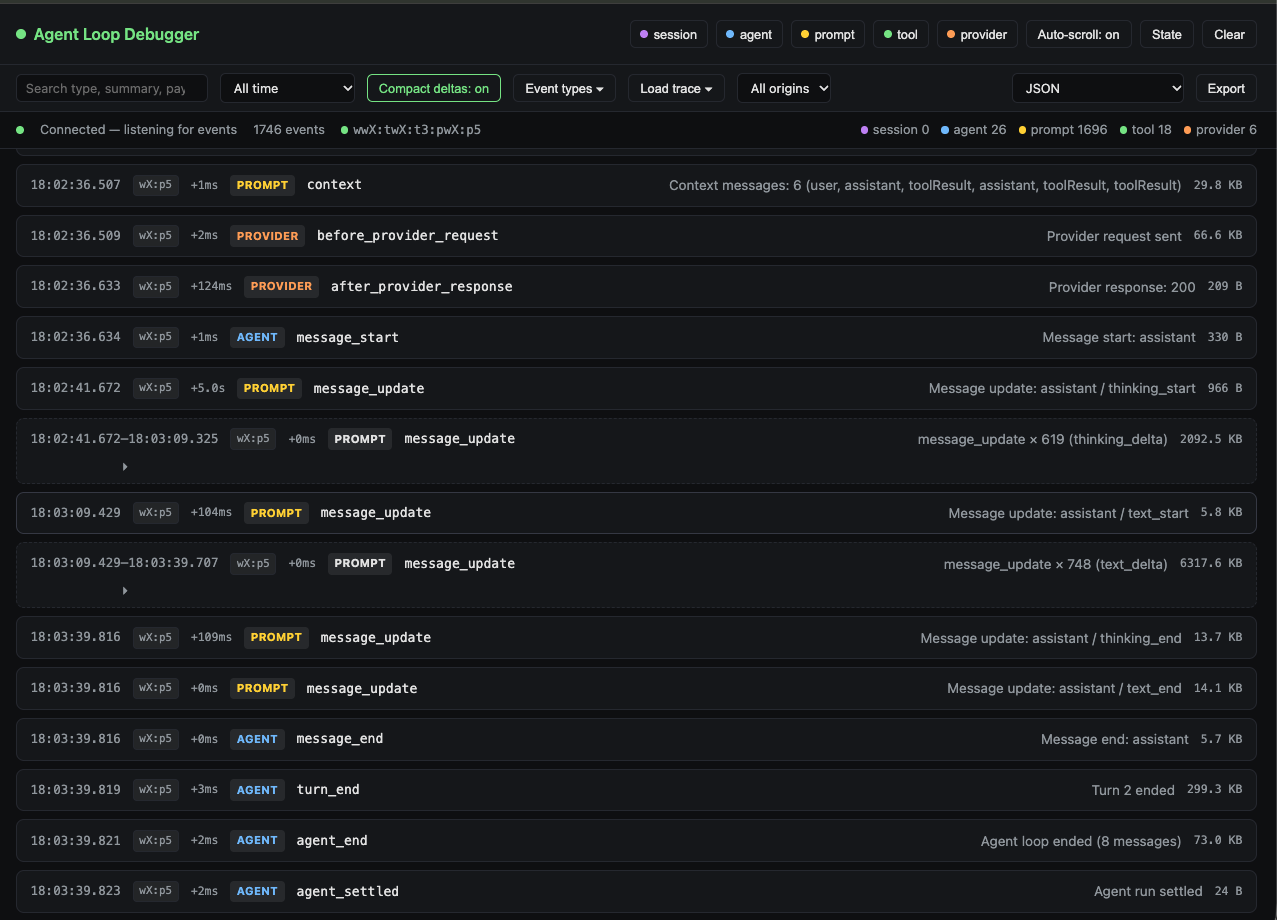Image resolution: width=1277 pixels, height=920 pixels.
Task: Click the green dot beside Agent Loop Debugger
Action: click(x=21, y=34)
